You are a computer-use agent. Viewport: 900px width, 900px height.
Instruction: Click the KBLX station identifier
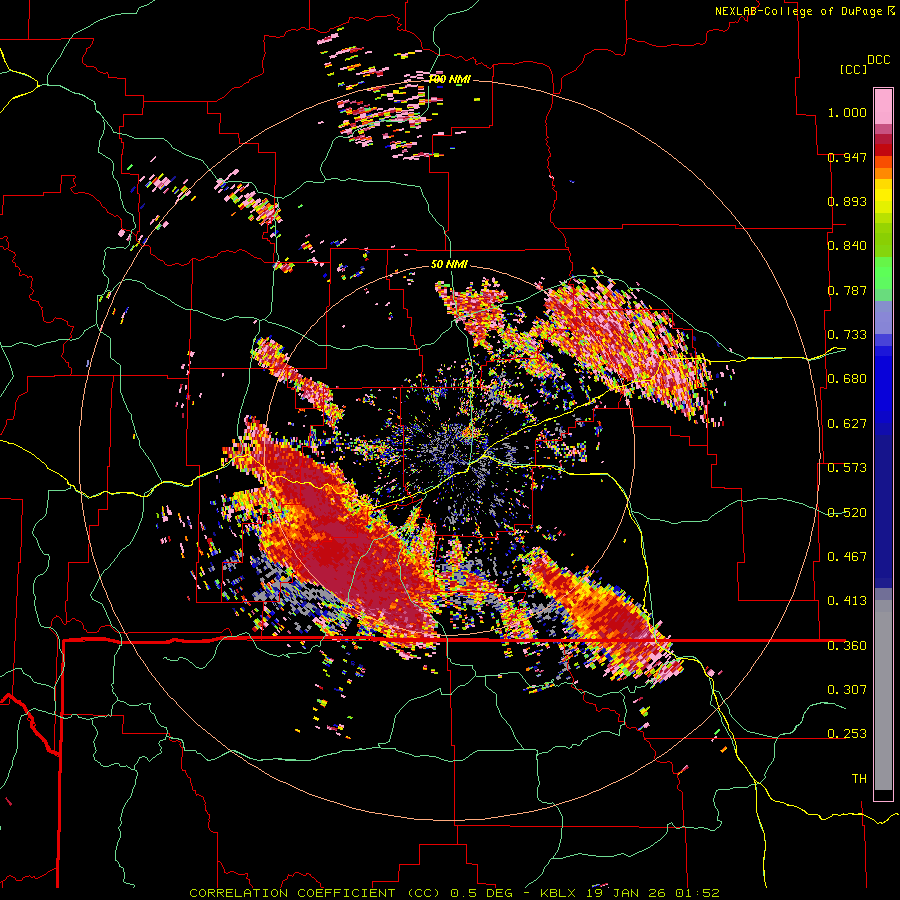coord(560,893)
